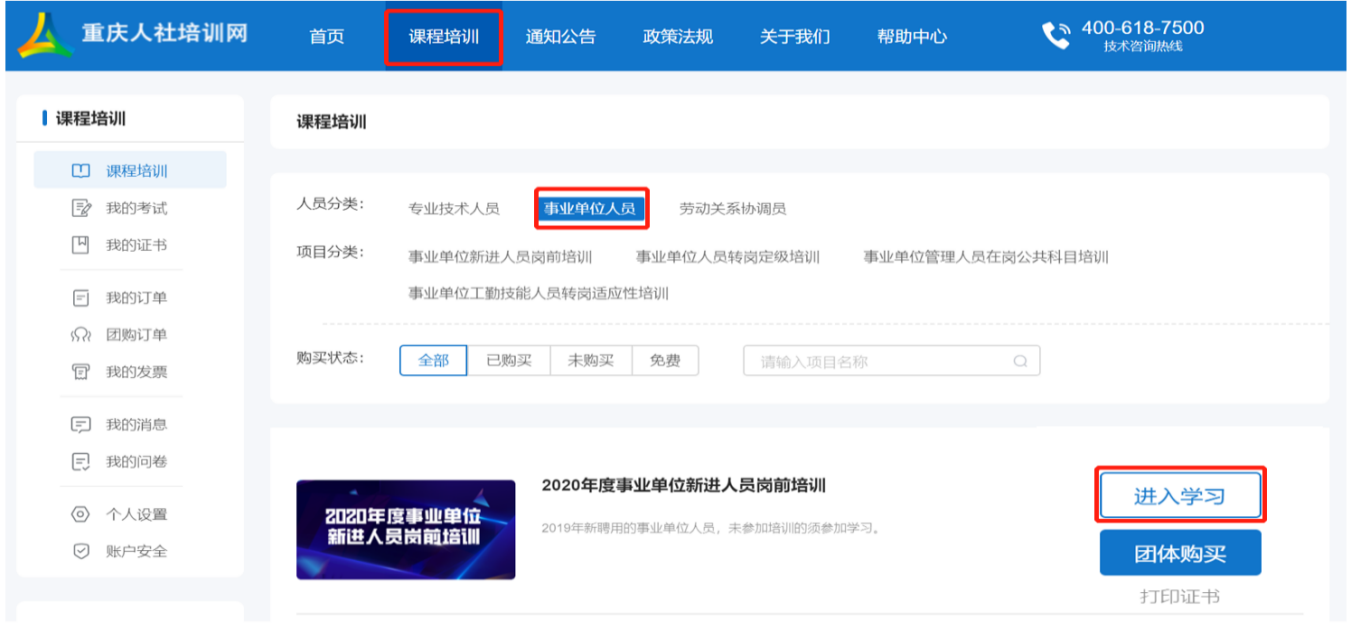The width and height of the screenshot is (1351, 626).
Task: Select the 已购买 purchase status filter
Action: pos(509,361)
